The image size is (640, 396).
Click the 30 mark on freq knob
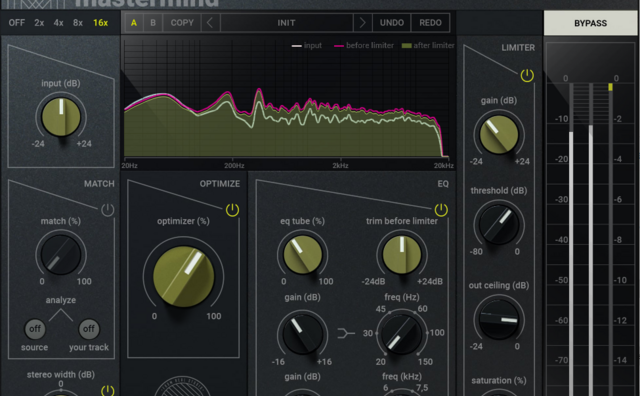[368, 333]
